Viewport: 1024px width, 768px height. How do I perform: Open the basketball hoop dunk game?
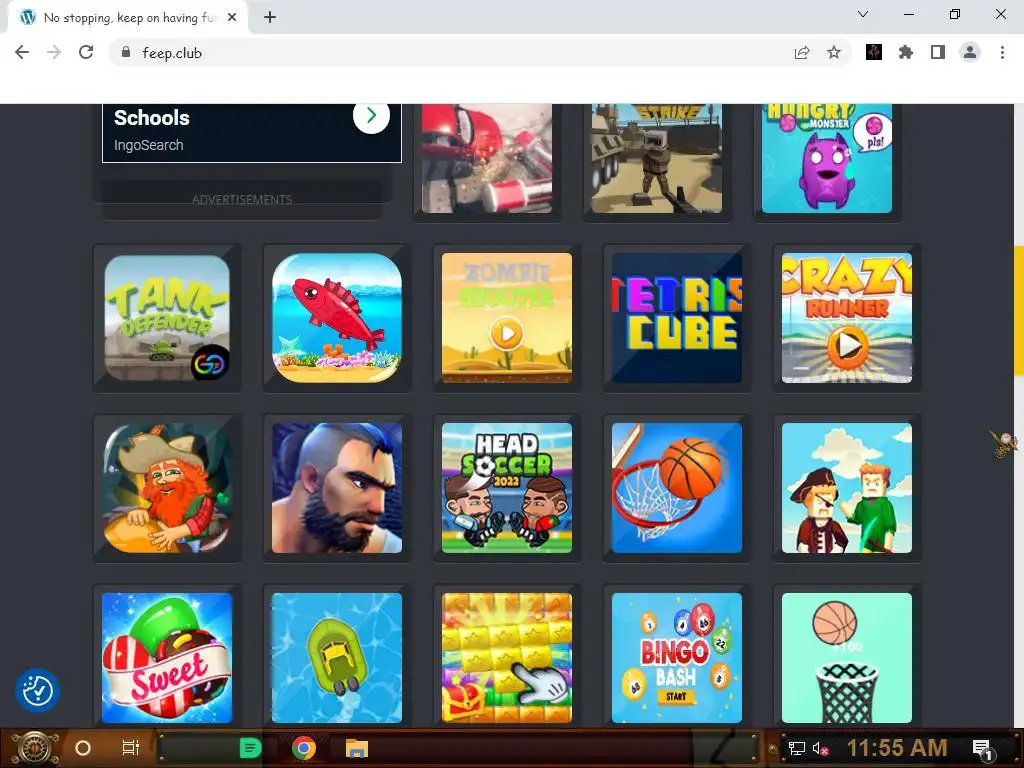[677, 488]
